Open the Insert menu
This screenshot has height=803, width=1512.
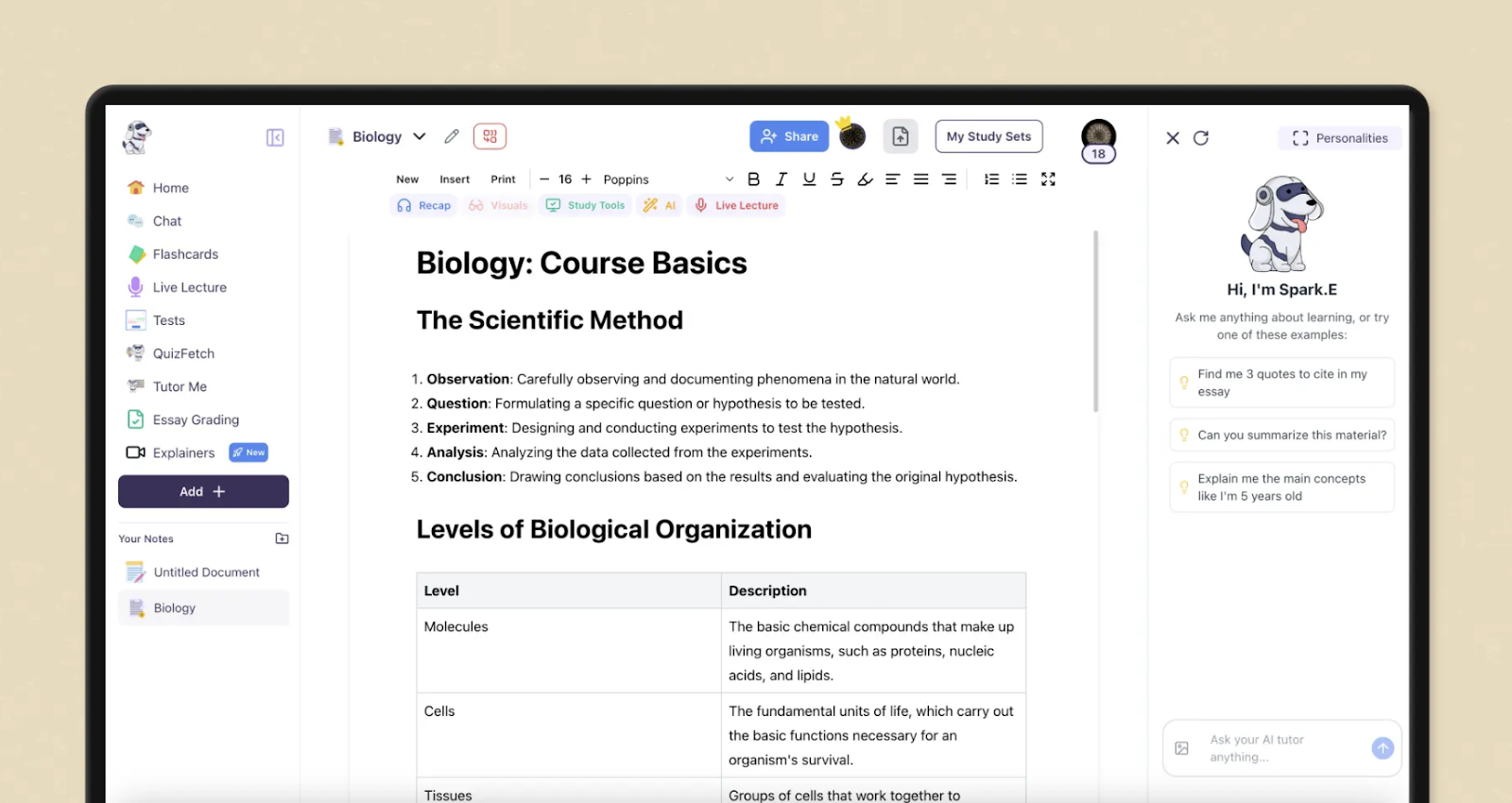point(455,179)
